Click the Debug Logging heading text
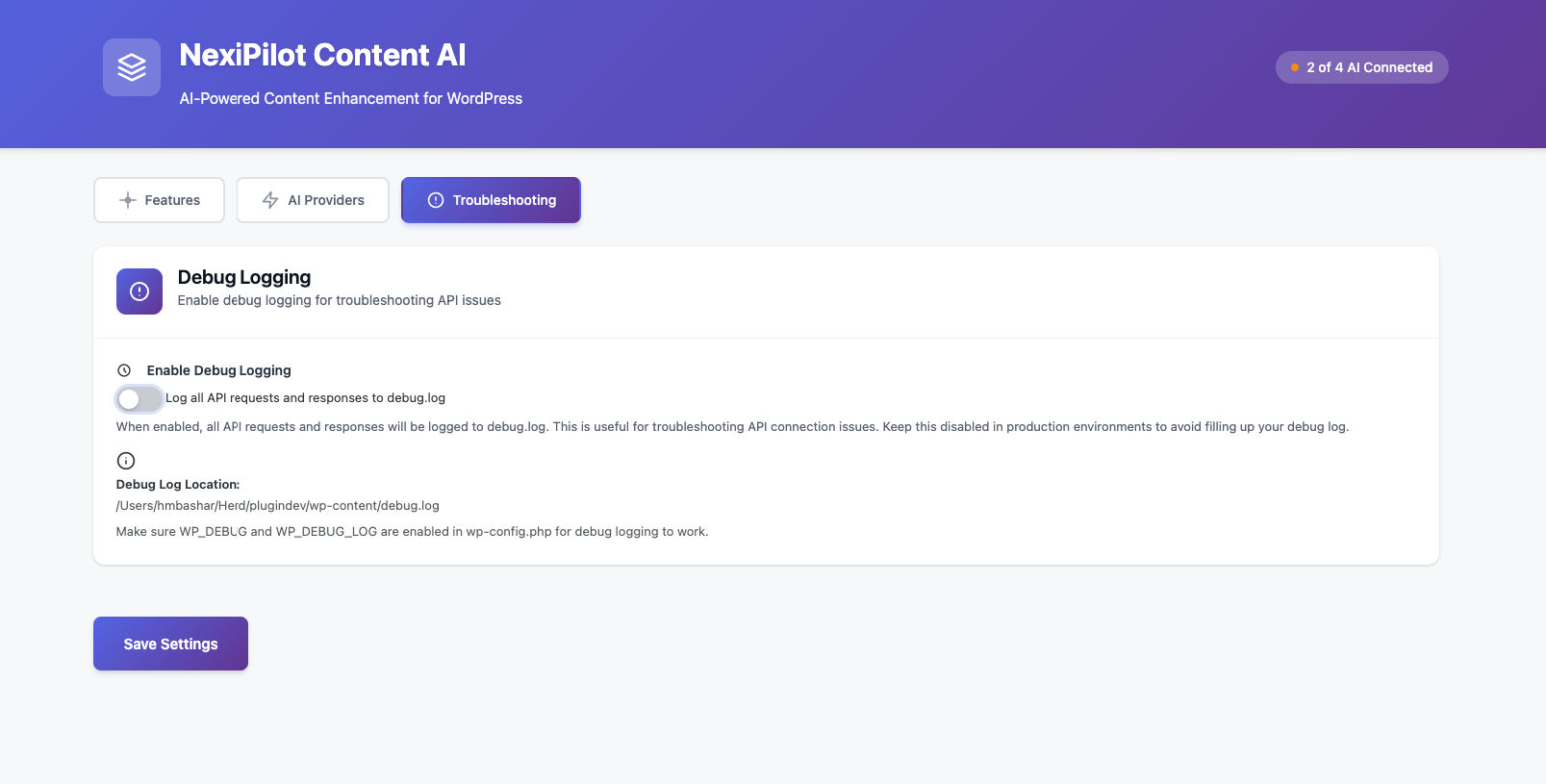The image size is (1546, 784). pos(244,277)
